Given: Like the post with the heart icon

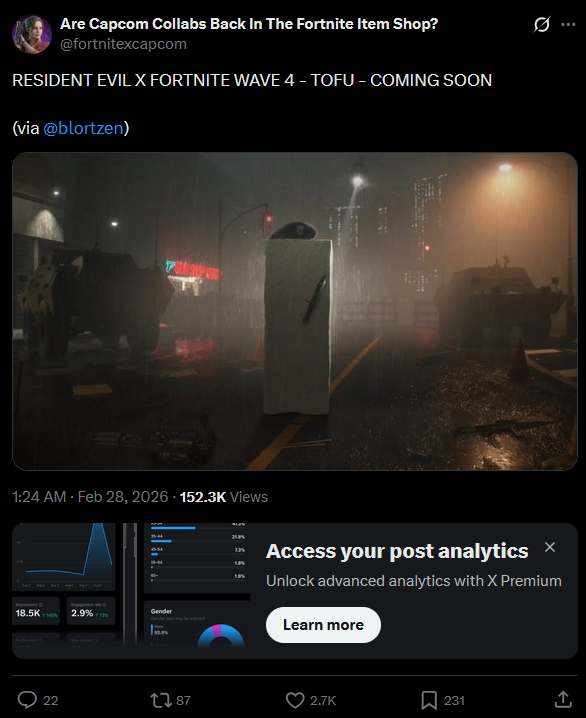Looking at the screenshot, I should click(295, 700).
